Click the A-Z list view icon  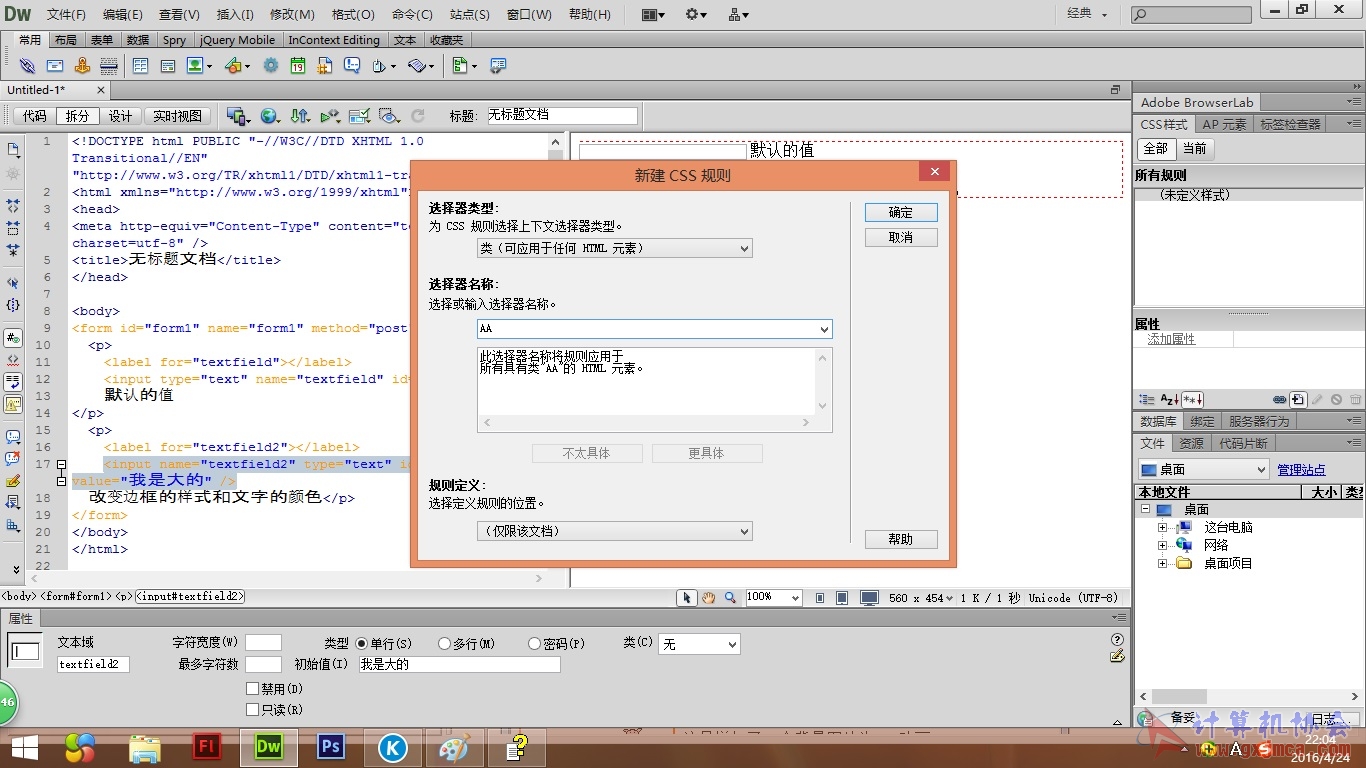(x=1169, y=400)
